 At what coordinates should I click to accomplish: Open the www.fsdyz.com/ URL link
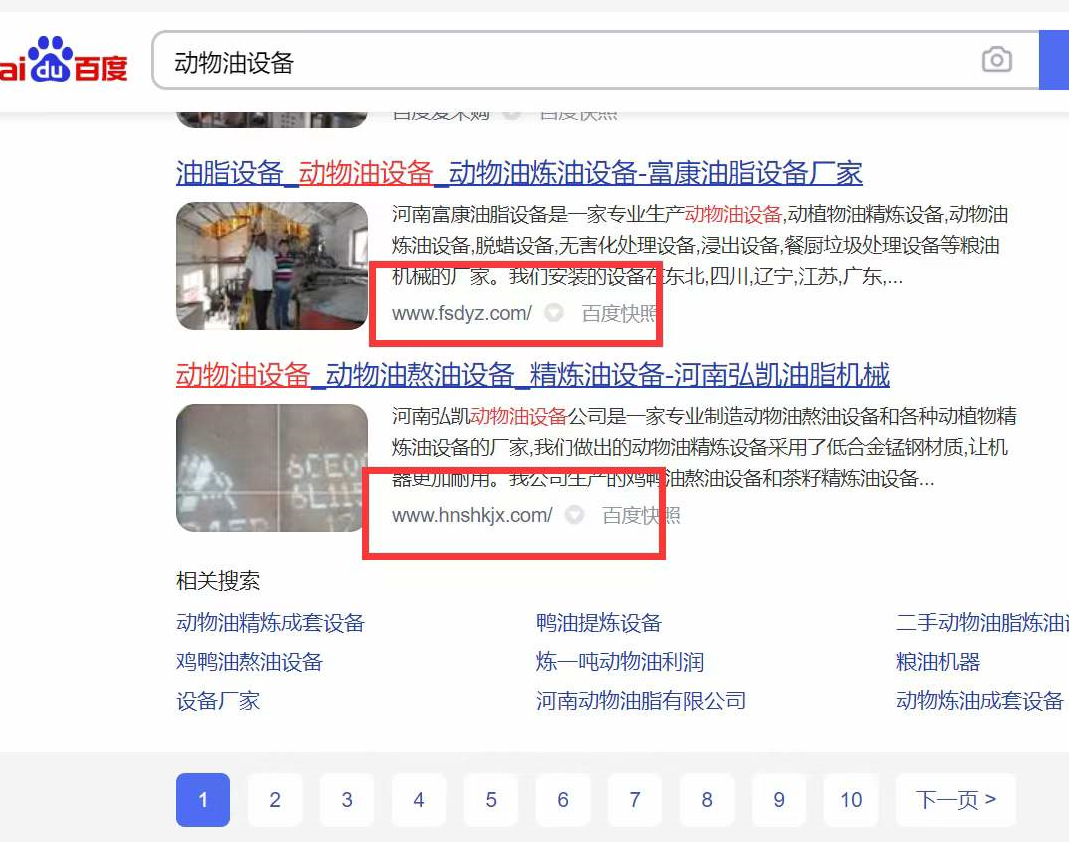pyautogui.click(x=462, y=313)
